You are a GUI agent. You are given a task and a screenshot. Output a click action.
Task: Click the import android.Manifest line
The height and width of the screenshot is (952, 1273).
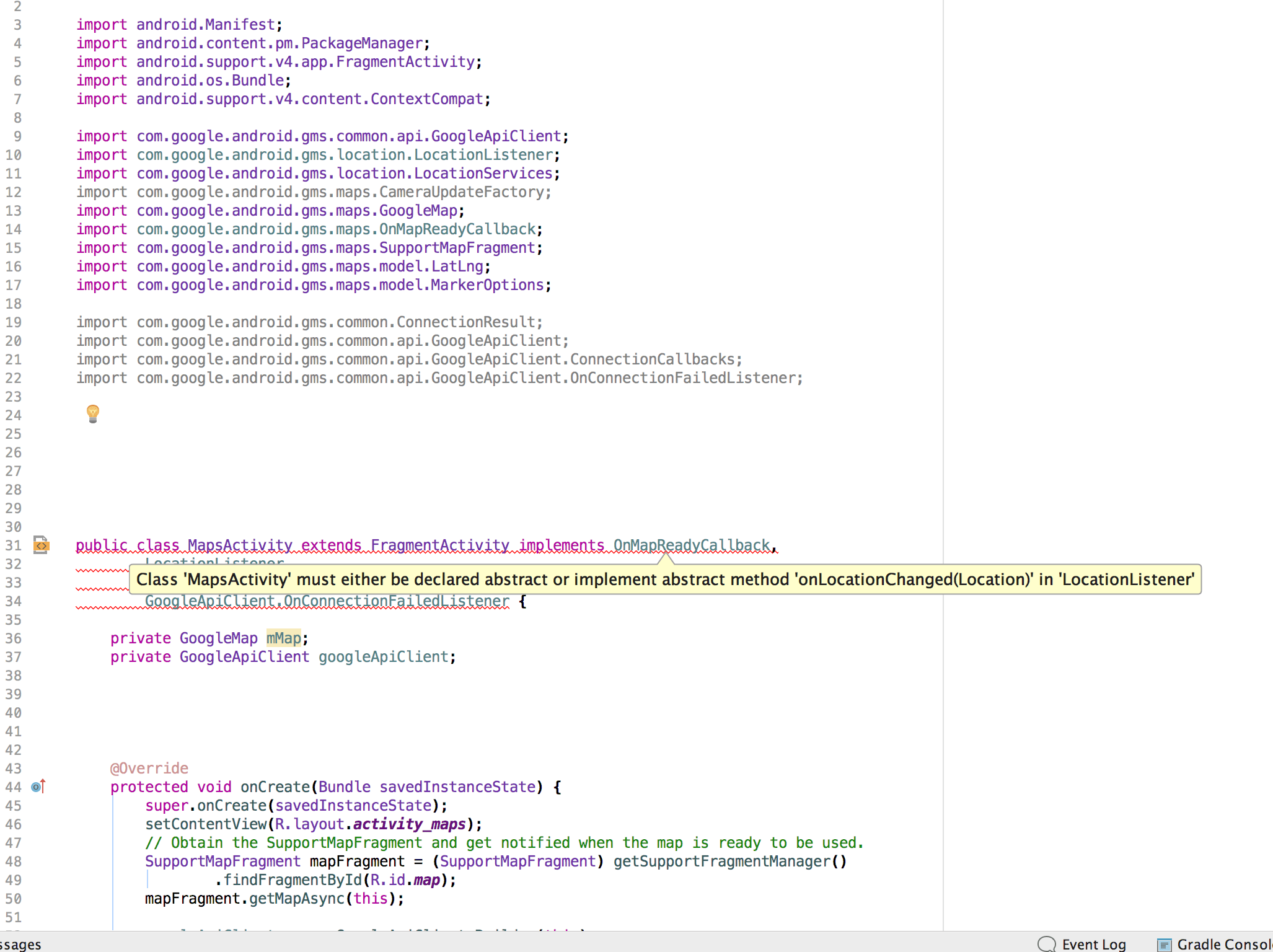tap(178, 25)
